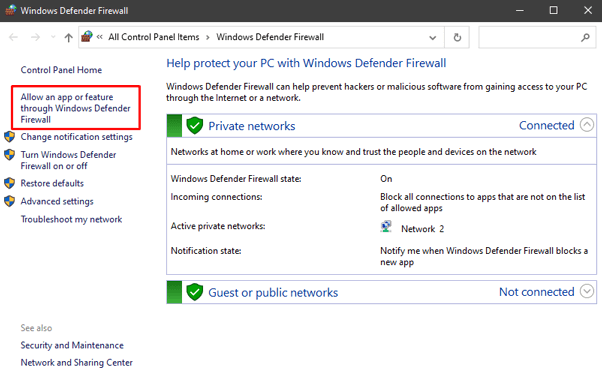Click shield icon next to Restore defaults

[x=9, y=183]
